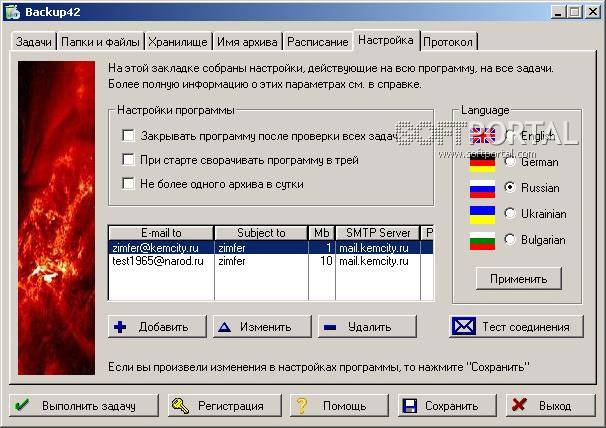Select the Настройка tab
This screenshot has width=606, height=428.
386,40
